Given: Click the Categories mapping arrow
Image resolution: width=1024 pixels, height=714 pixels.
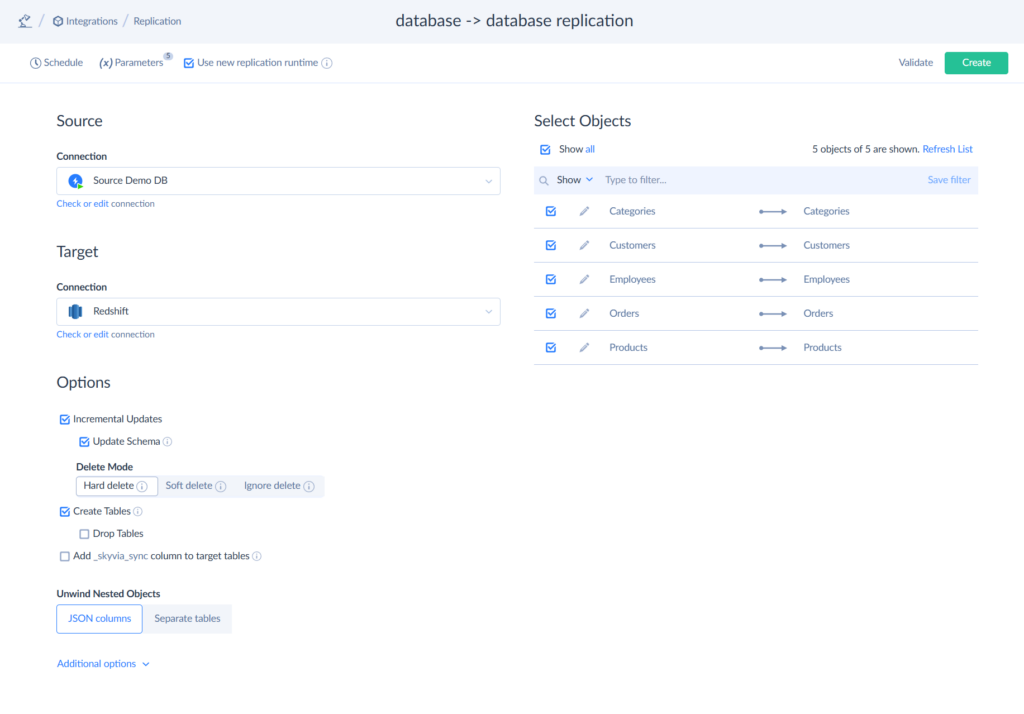Looking at the screenshot, I should click(x=773, y=212).
